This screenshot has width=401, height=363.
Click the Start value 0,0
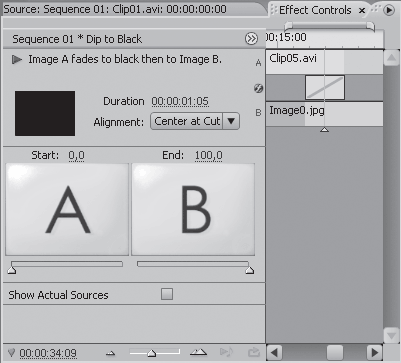(76, 156)
